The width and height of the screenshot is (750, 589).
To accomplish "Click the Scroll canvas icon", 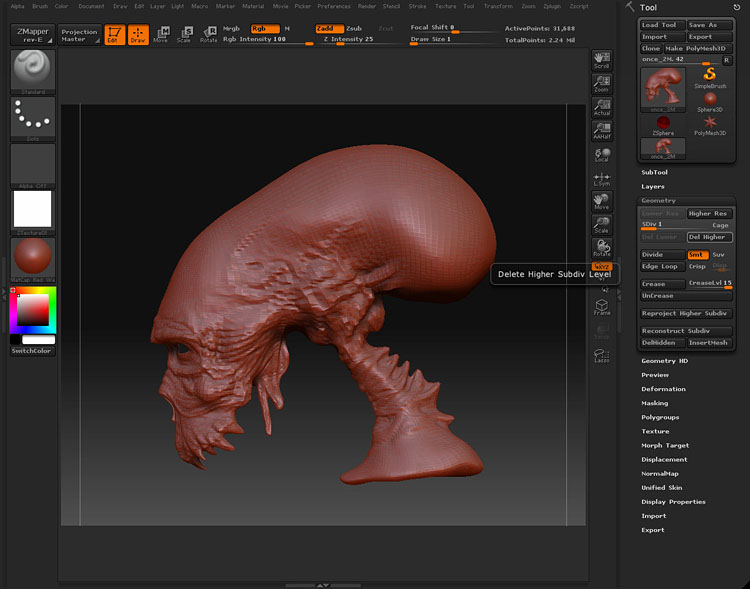I will tap(601, 60).
